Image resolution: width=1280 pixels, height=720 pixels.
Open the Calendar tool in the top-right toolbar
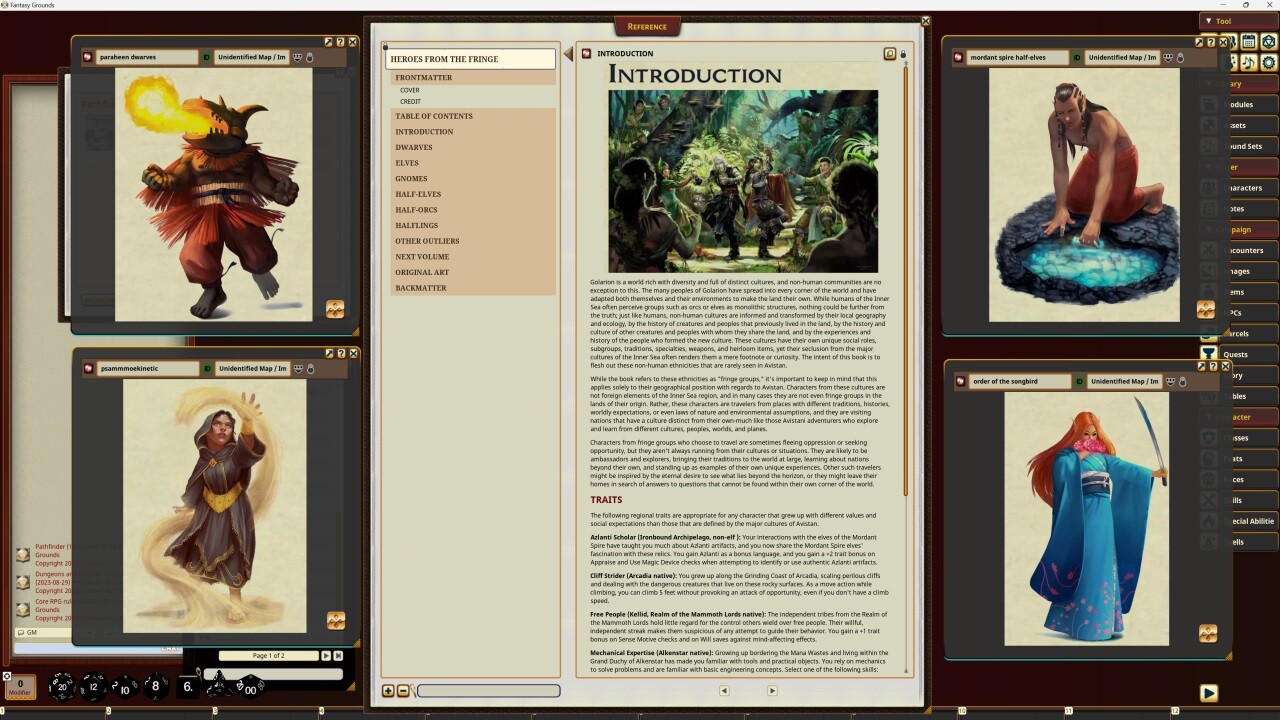tap(1248, 42)
